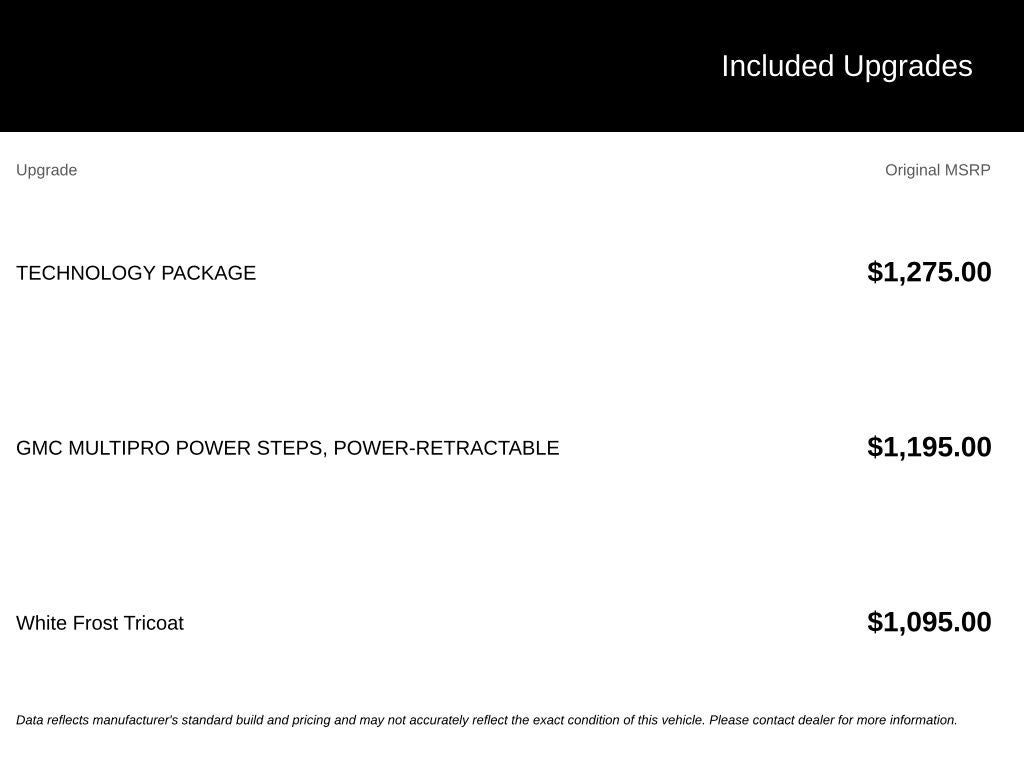Select the Original MSRP column header
This screenshot has width=1024, height=768.
(938, 170)
